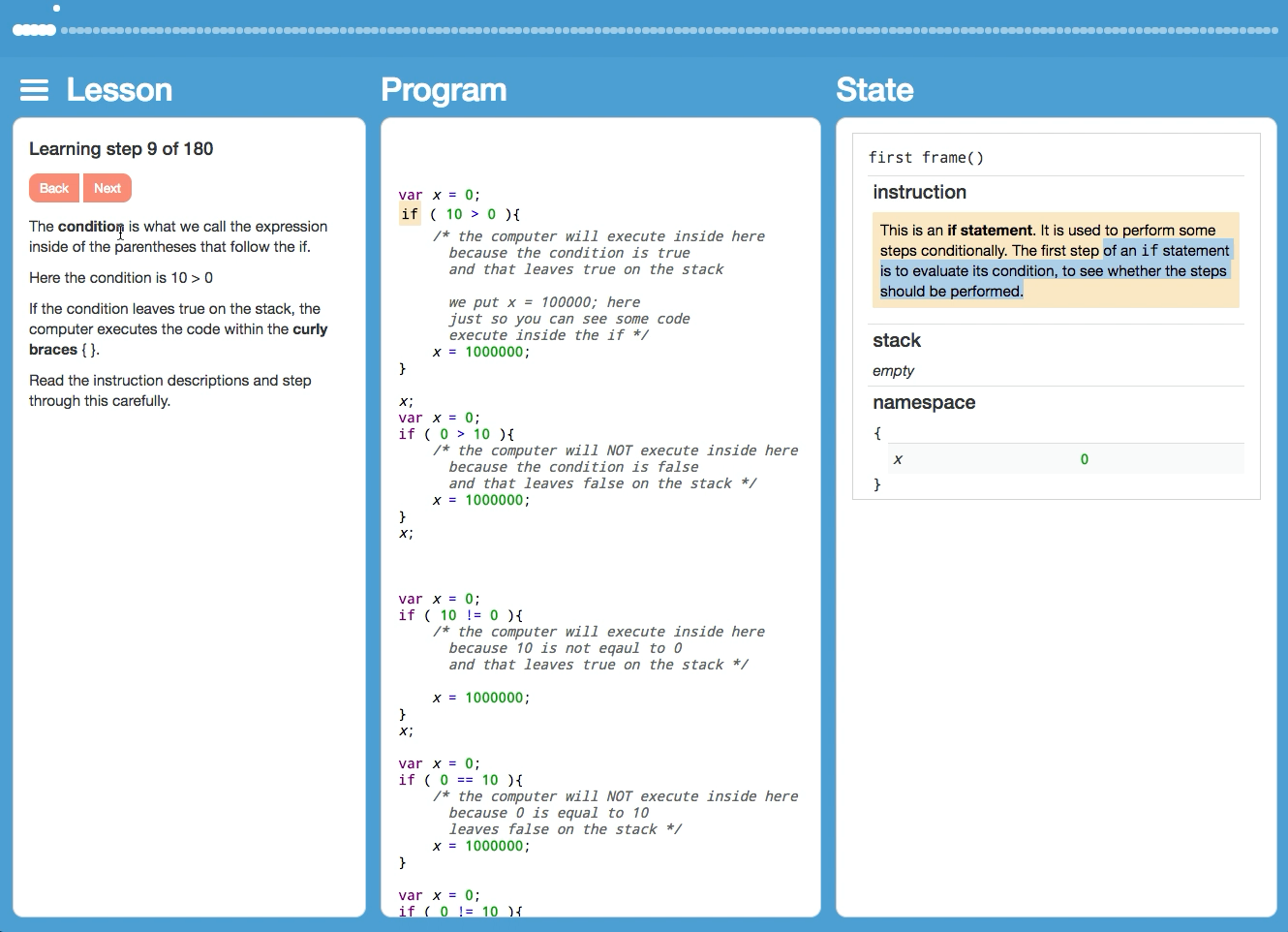
Task: Click the Program panel heading
Action: pos(444,89)
